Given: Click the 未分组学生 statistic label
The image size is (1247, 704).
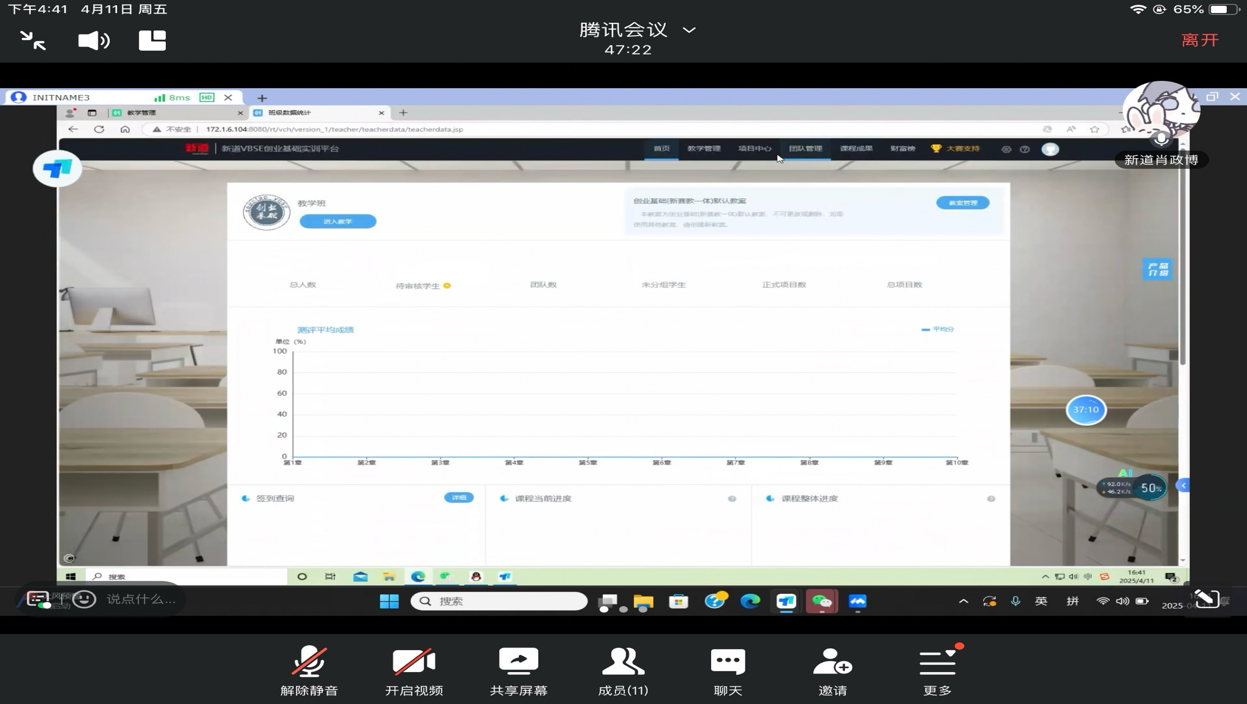Looking at the screenshot, I should point(664,285).
